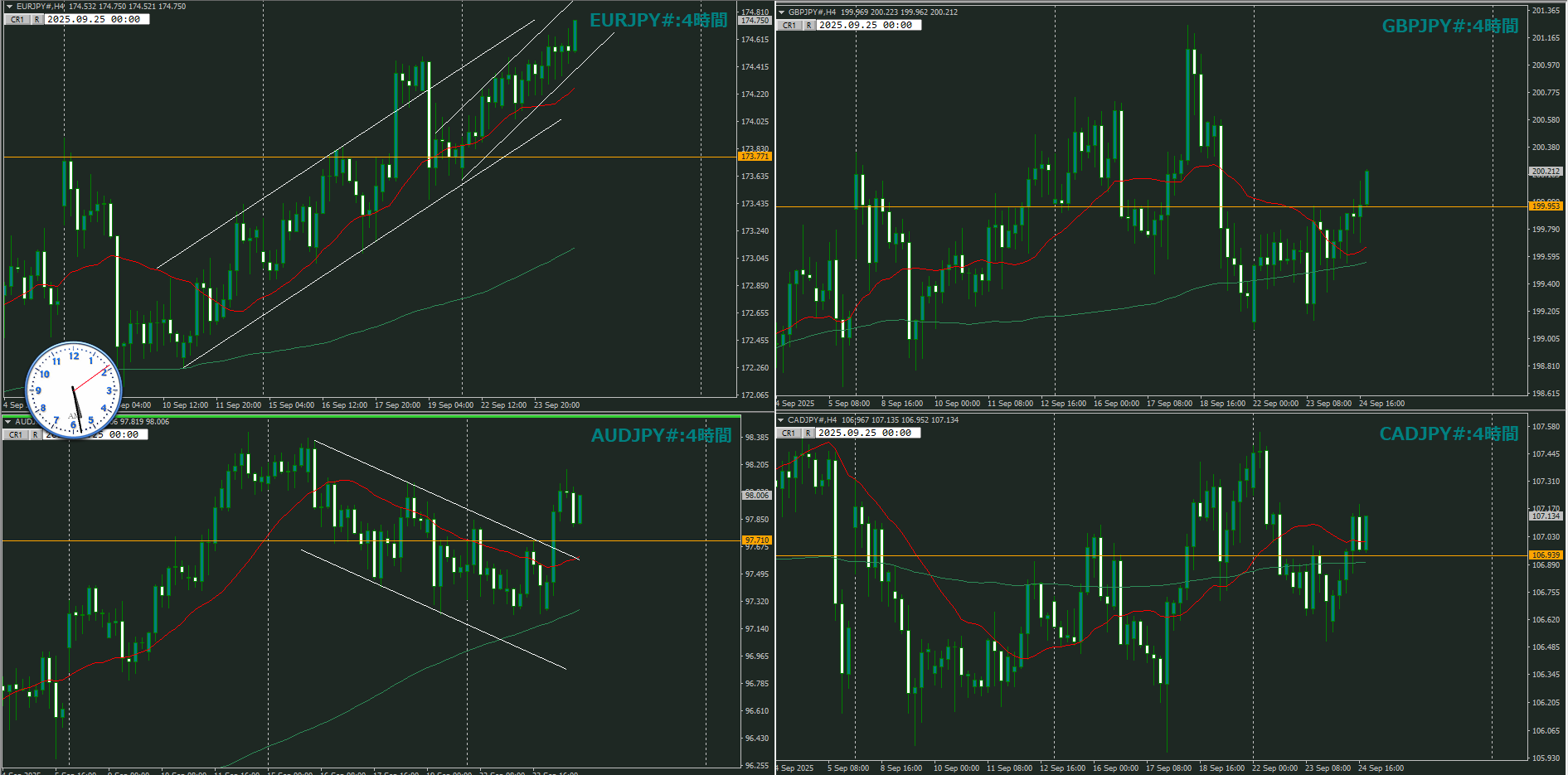Expand the EURJPY chart dropdown triangle
Image resolution: width=1568 pixels, height=775 pixels.
point(9,7)
